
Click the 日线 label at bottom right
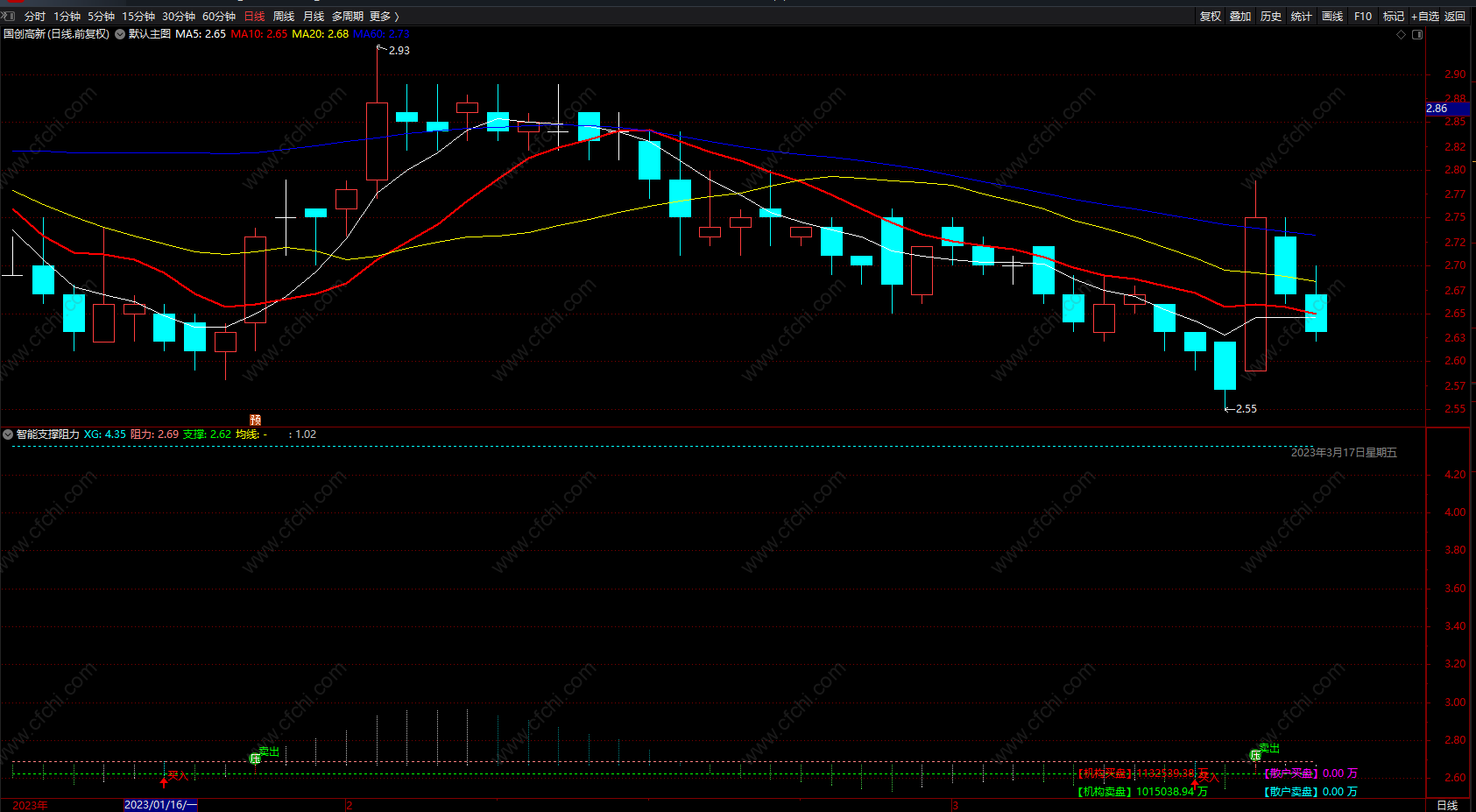[1447, 805]
